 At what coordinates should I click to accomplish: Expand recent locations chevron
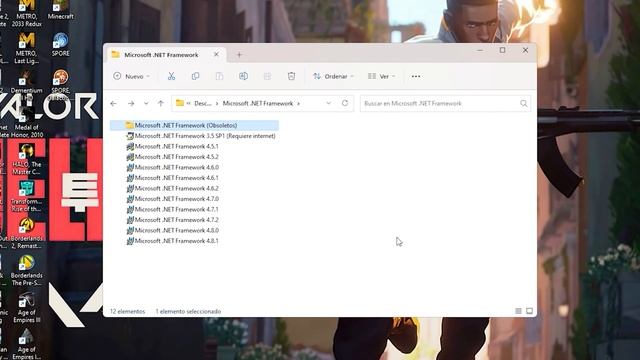[146, 104]
